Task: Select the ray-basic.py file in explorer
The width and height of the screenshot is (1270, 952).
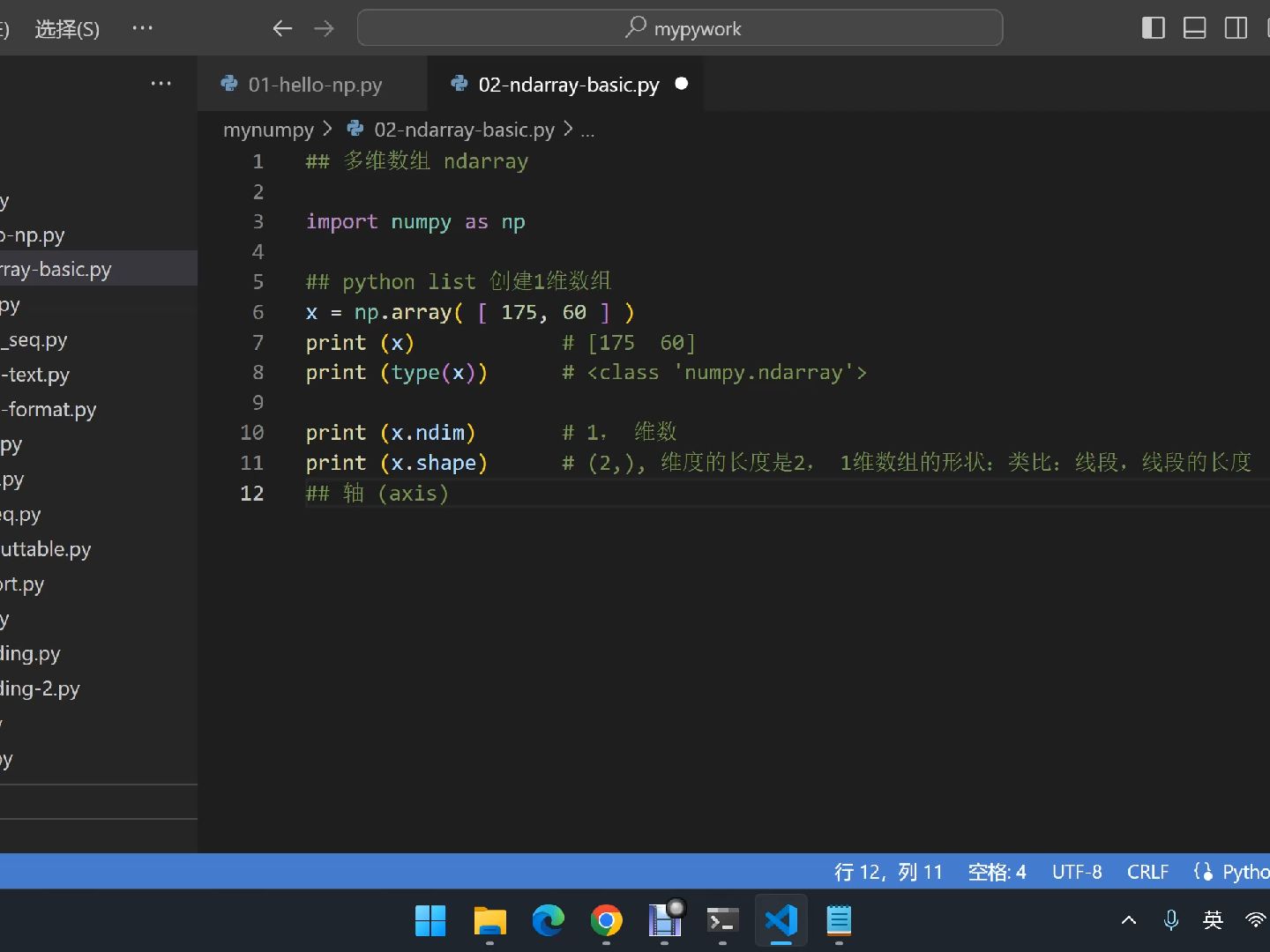Action: (99, 269)
